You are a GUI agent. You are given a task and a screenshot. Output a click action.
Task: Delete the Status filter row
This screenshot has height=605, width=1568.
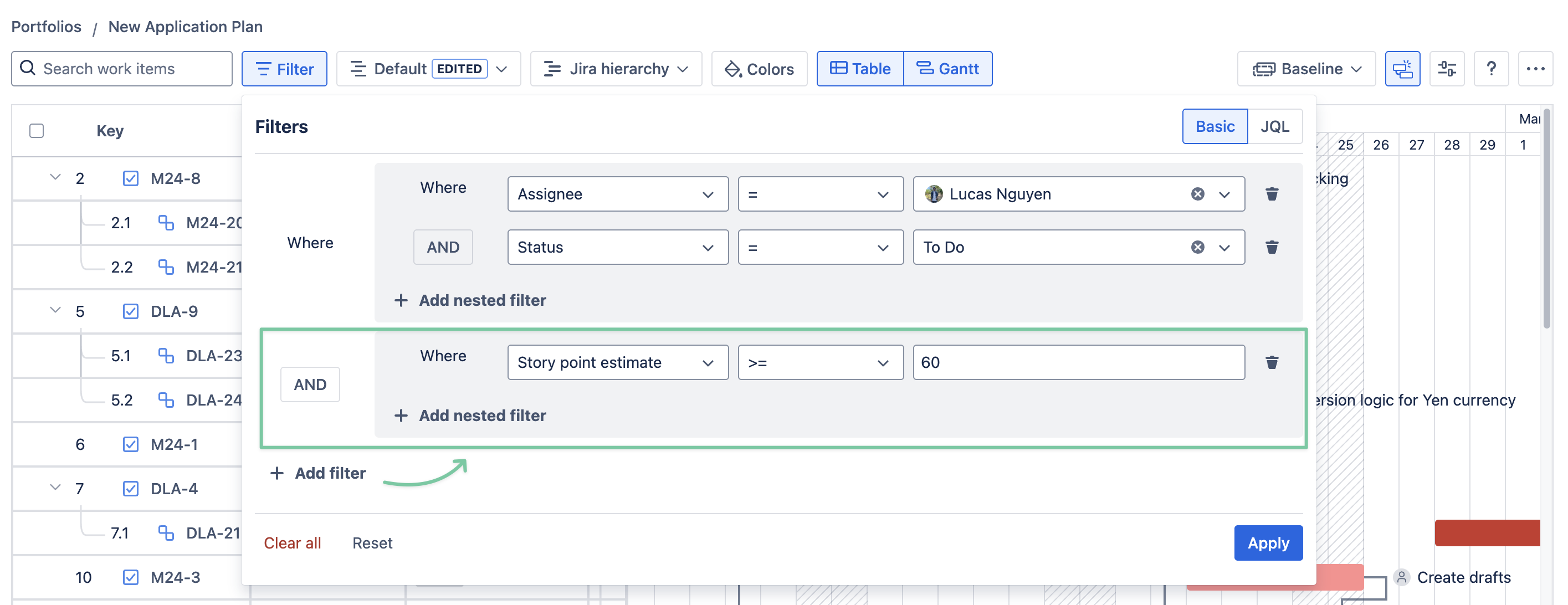[1272, 247]
